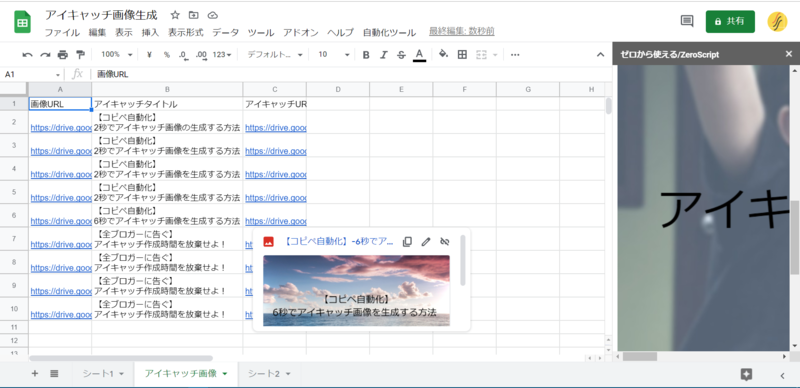
Task: Show more toolbar options (three dots)
Action: [x=515, y=55]
